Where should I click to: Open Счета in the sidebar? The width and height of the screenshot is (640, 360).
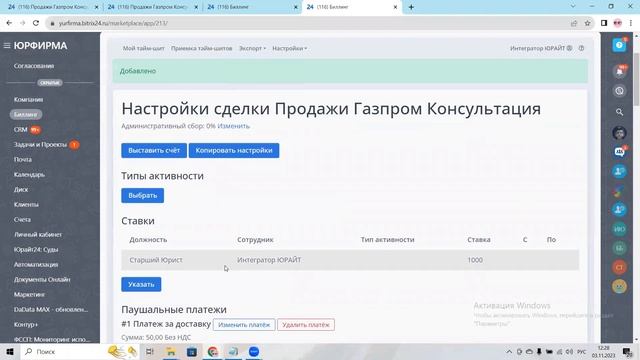[x=22, y=220]
